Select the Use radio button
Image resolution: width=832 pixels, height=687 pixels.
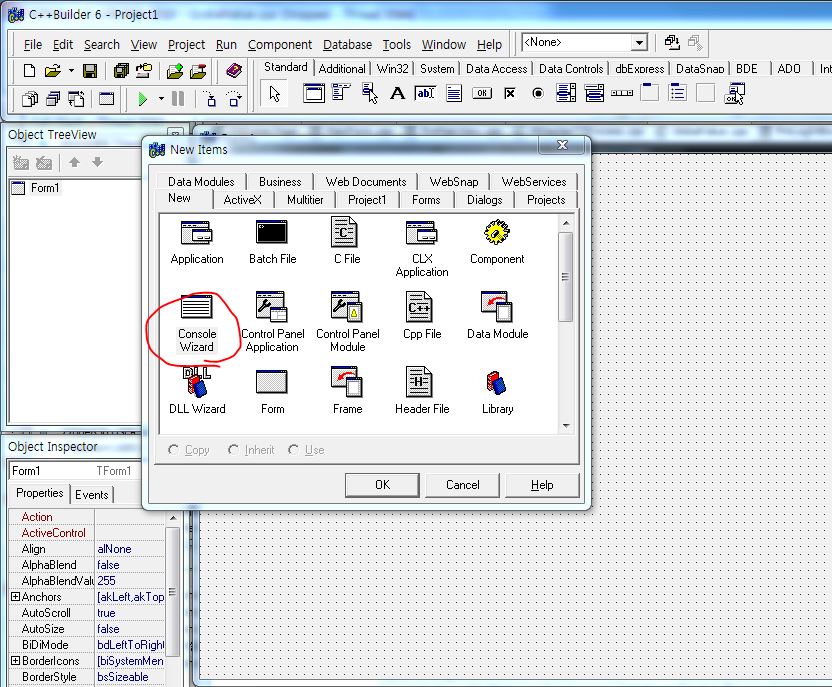point(294,450)
